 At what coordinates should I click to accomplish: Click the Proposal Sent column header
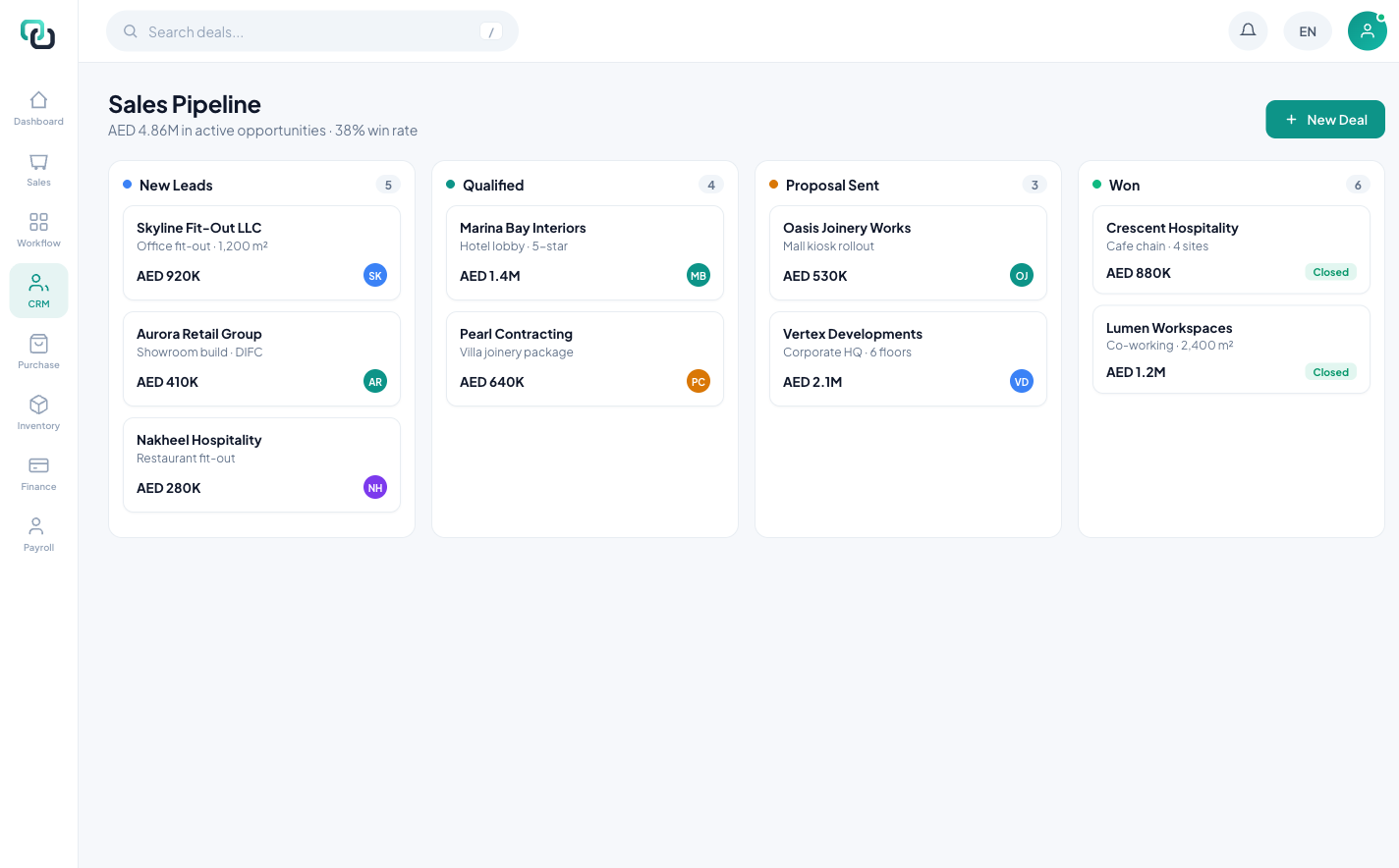832,186
